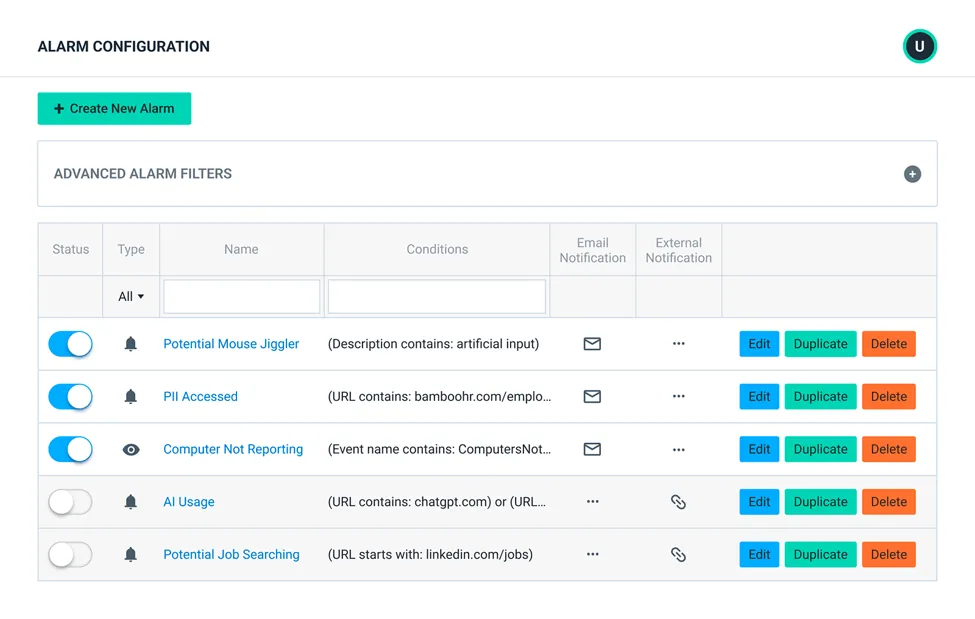Delete the AI Usage alarm
Image resolution: width=975 pixels, height=619 pixels.
(889, 501)
